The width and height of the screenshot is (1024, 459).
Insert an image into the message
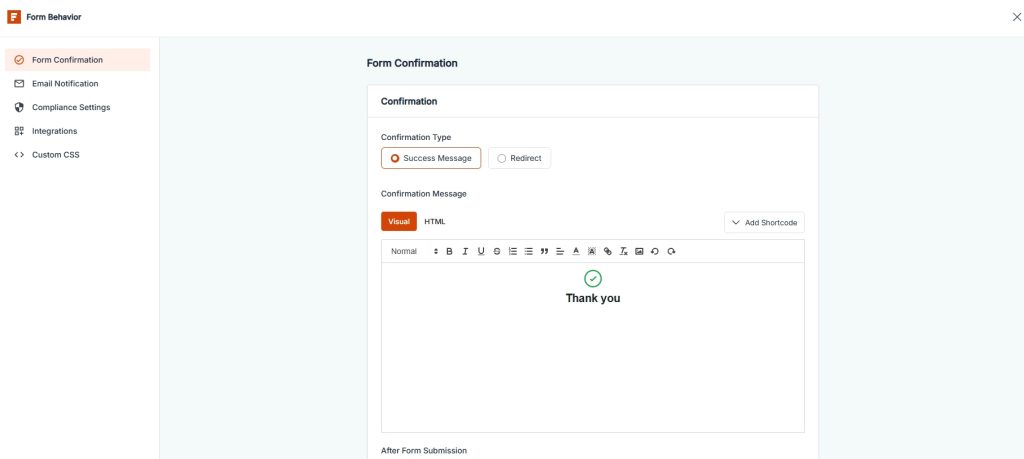pos(639,251)
